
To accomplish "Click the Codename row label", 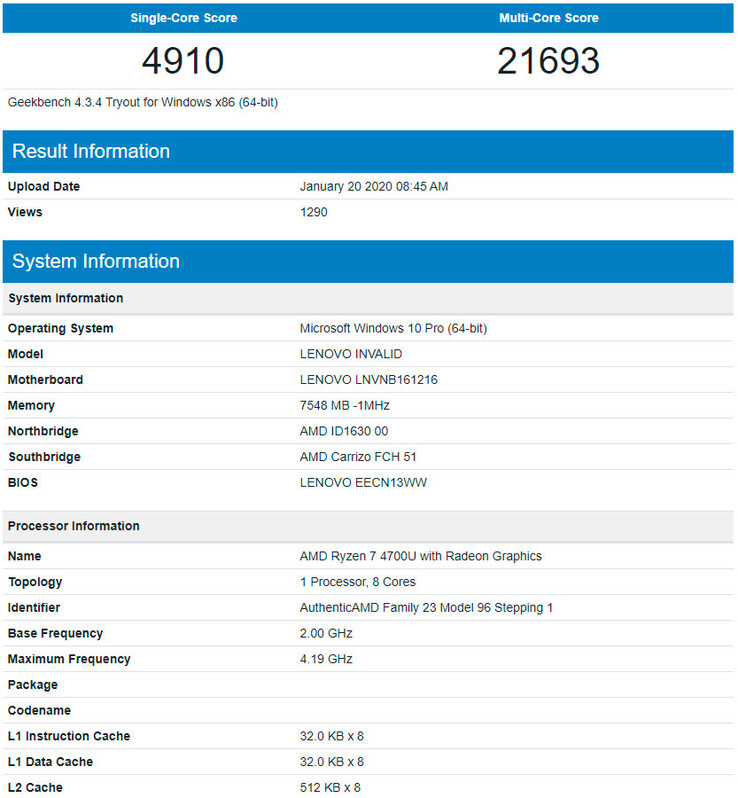I will click(x=39, y=710).
